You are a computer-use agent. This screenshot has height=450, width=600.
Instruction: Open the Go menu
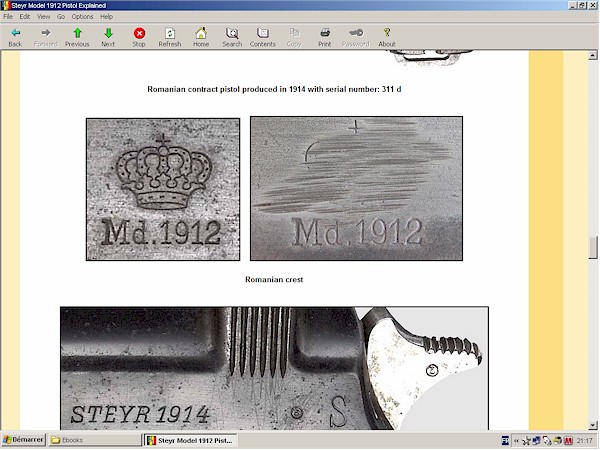(61, 17)
